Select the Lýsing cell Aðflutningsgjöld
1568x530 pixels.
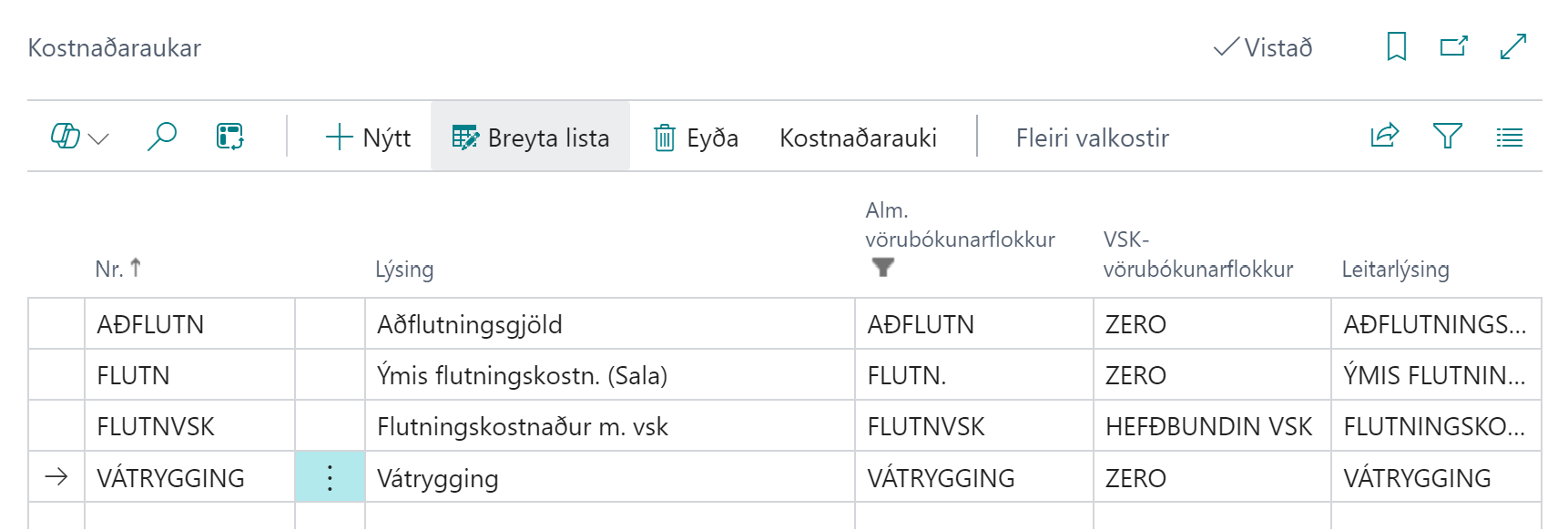[470, 324]
